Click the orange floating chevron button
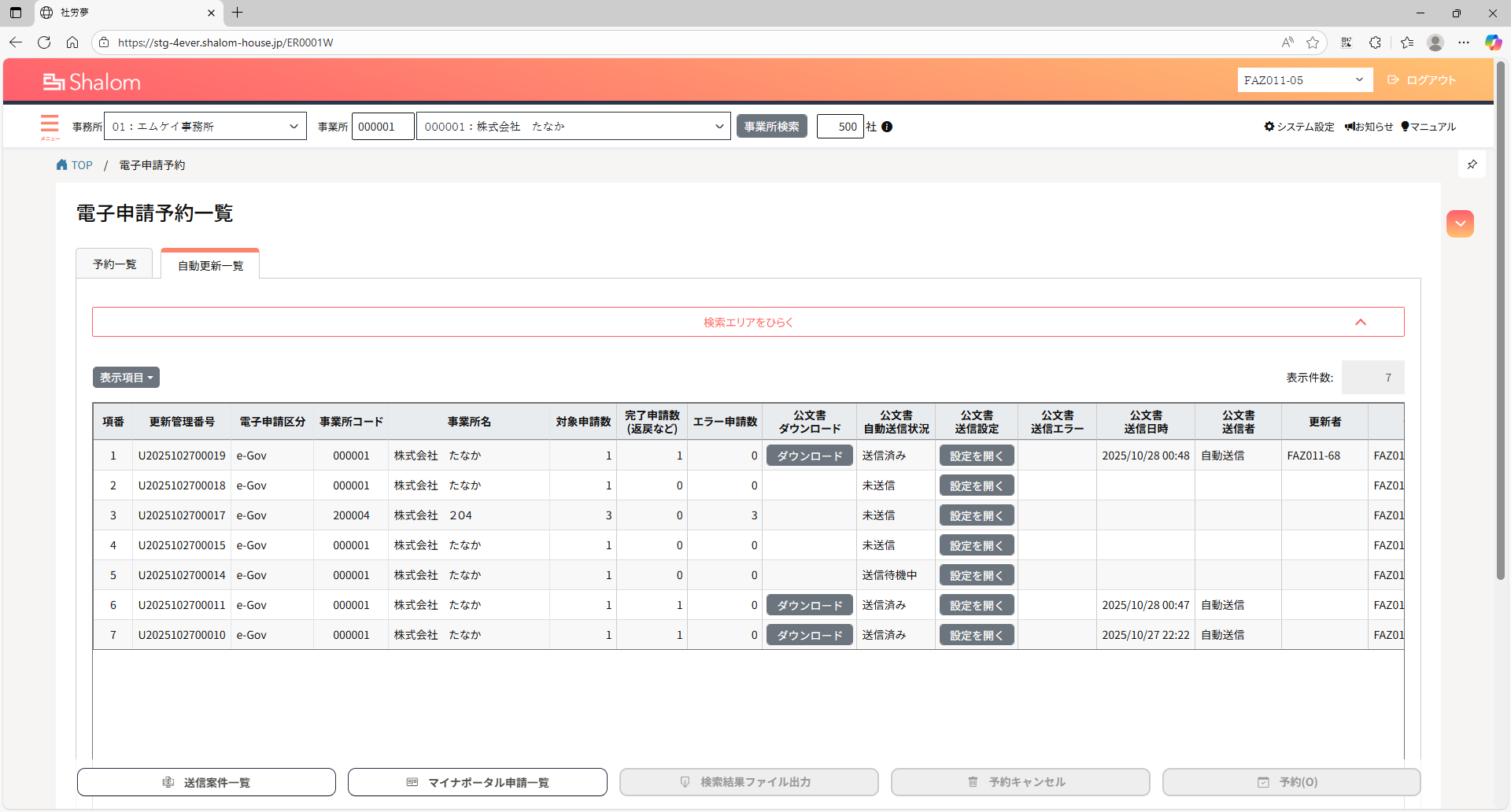This screenshot has width=1511, height=812. pyautogui.click(x=1460, y=223)
